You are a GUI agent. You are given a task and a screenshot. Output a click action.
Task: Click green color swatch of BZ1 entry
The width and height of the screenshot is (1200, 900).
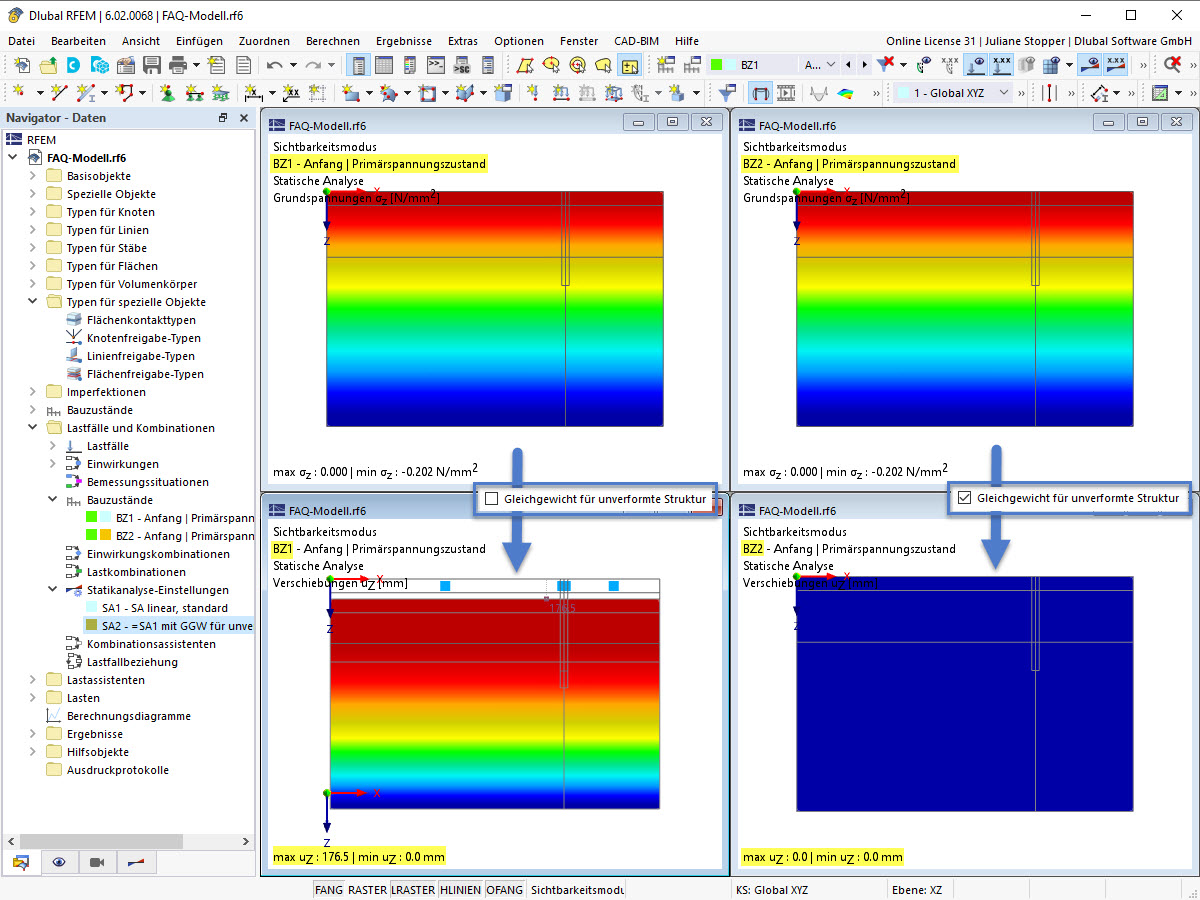[x=92, y=518]
